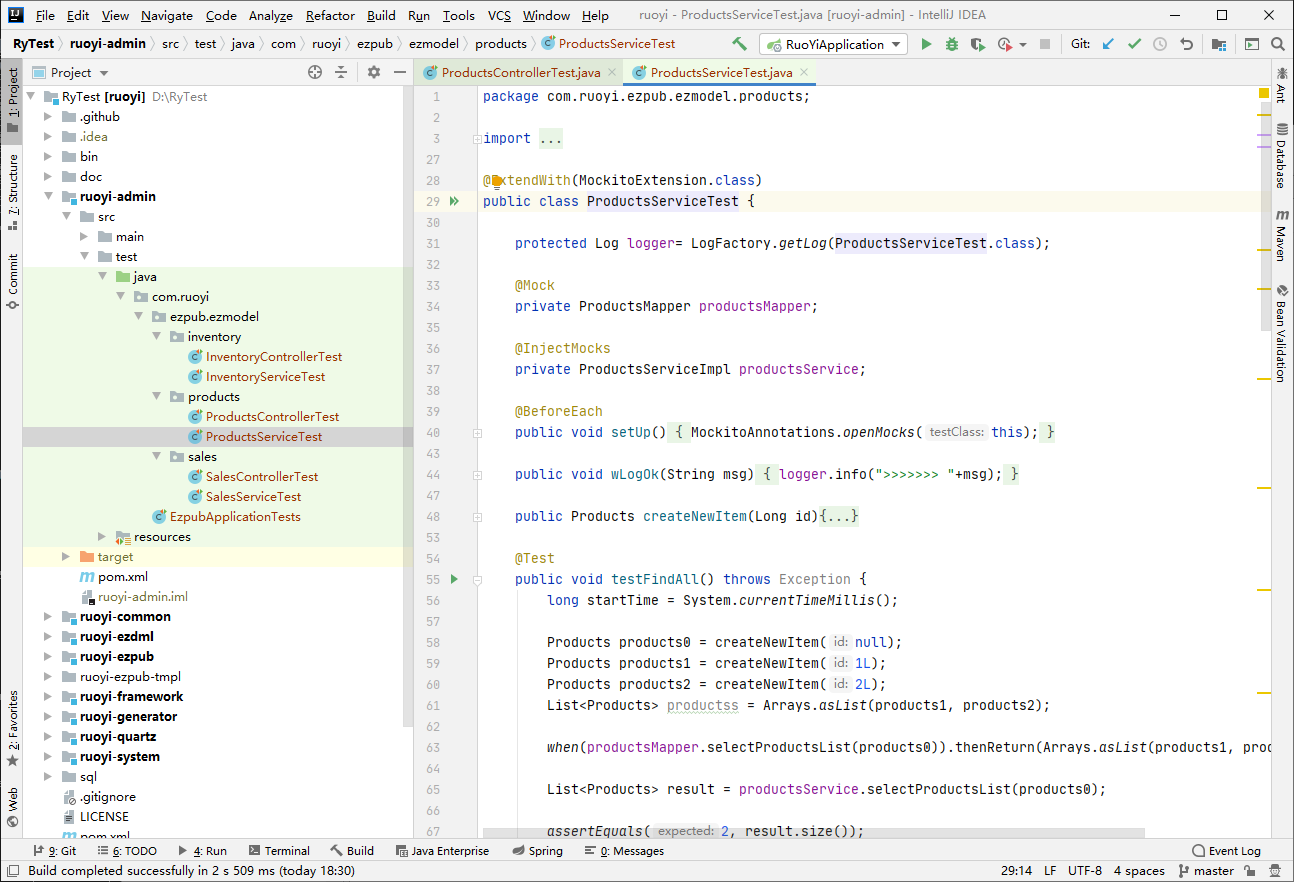Toggle the Structure tool window stripe
1294x882 pixels.
click(x=12, y=190)
